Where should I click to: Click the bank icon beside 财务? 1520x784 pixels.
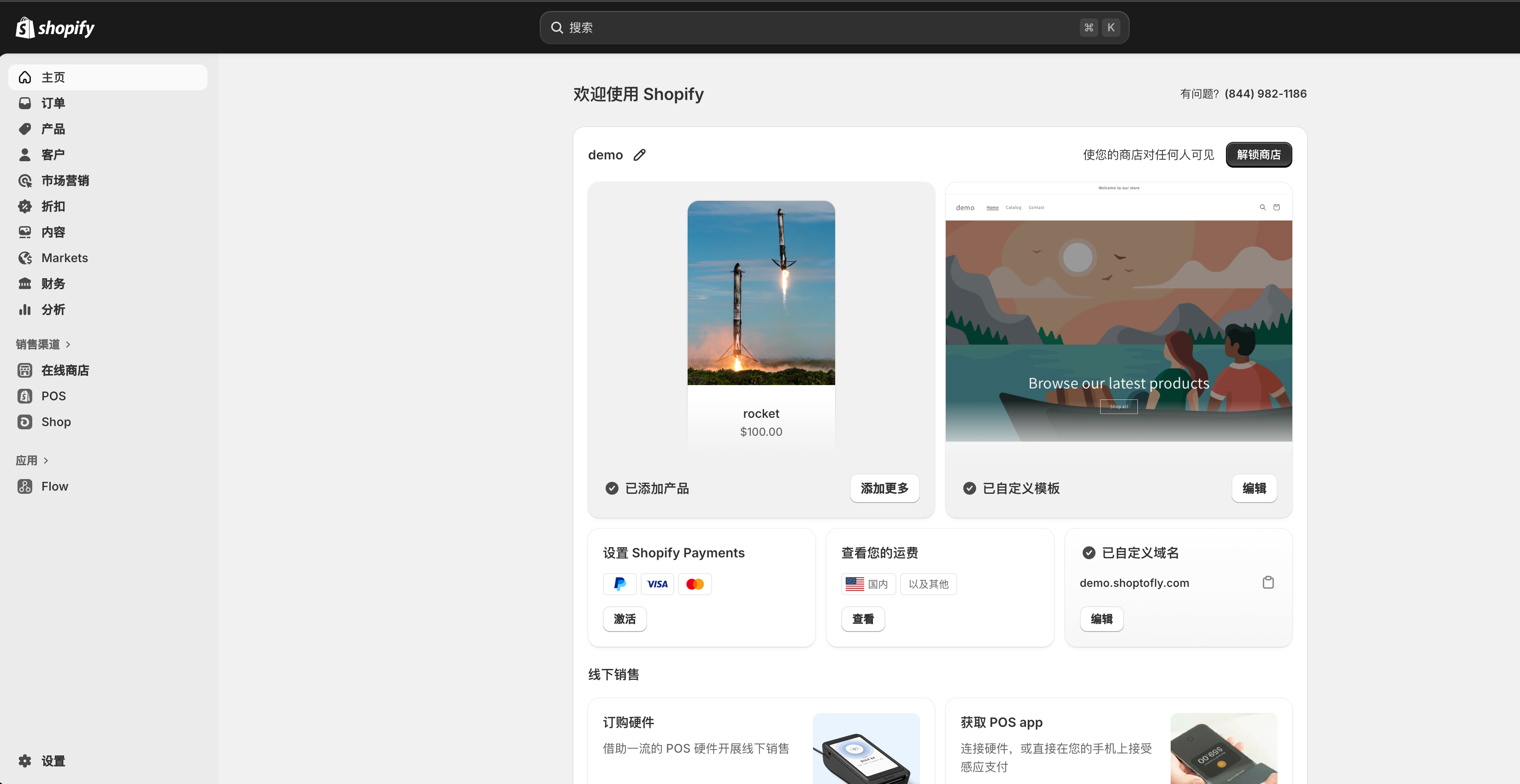point(25,284)
